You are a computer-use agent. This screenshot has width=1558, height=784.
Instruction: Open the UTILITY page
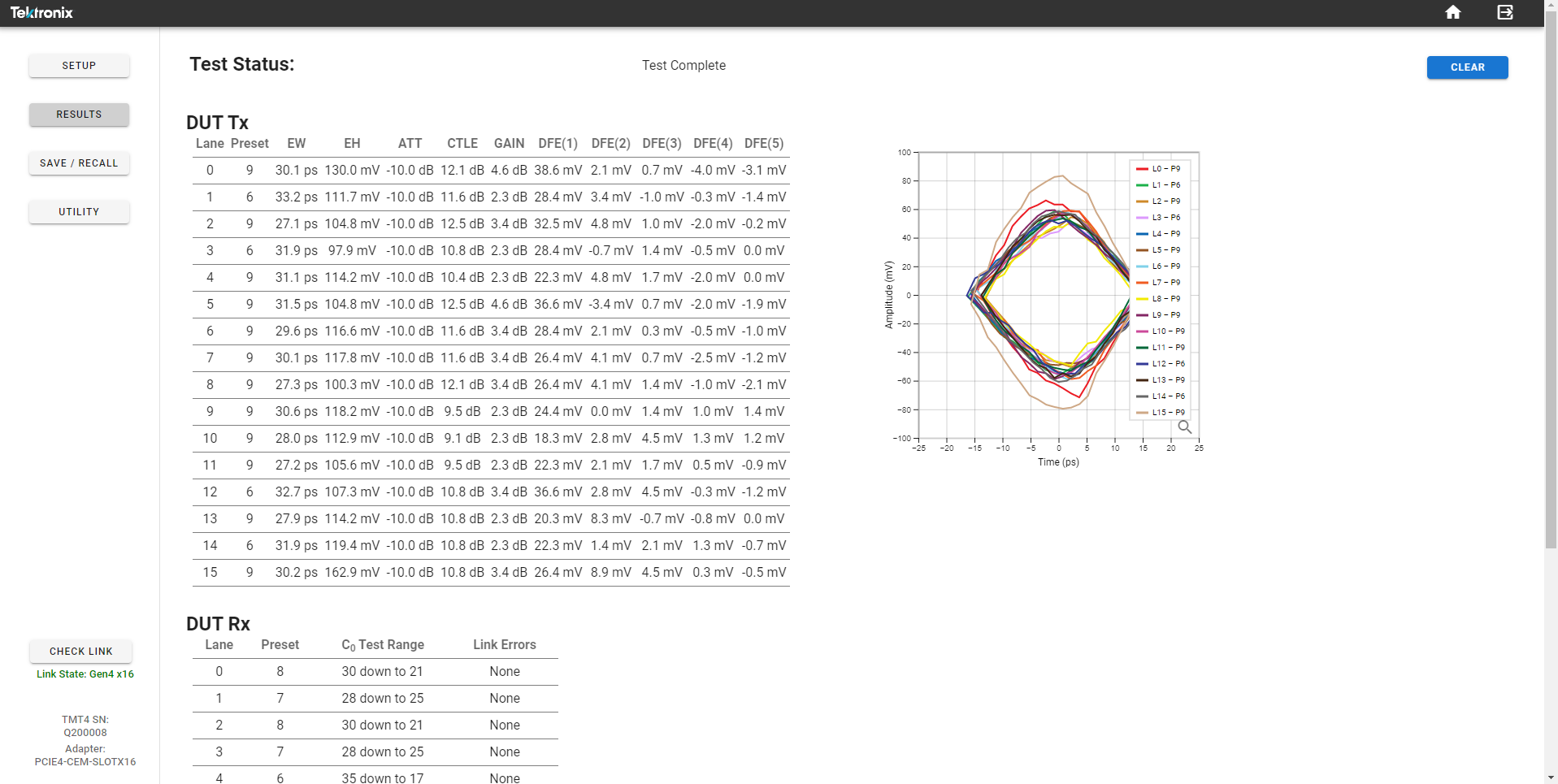point(79,212)
